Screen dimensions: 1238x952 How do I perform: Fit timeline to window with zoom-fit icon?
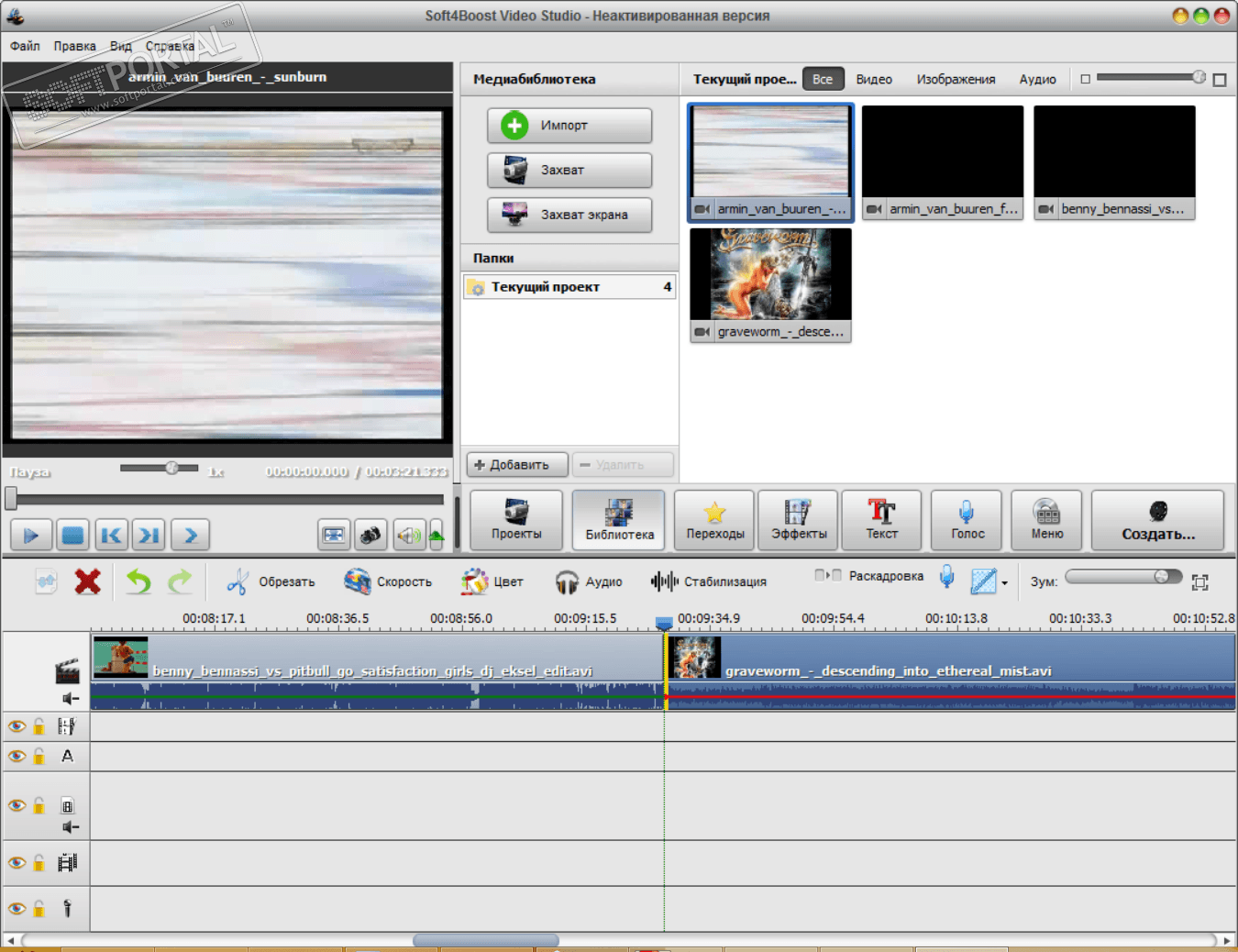[x=1199, y=581]
